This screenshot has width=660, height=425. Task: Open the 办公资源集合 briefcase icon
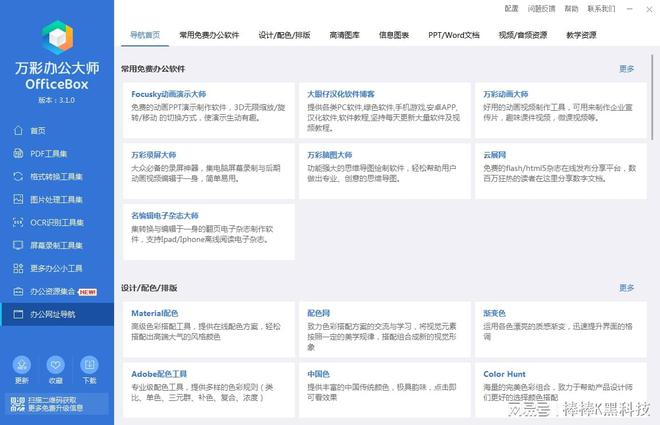pos(18,291)
